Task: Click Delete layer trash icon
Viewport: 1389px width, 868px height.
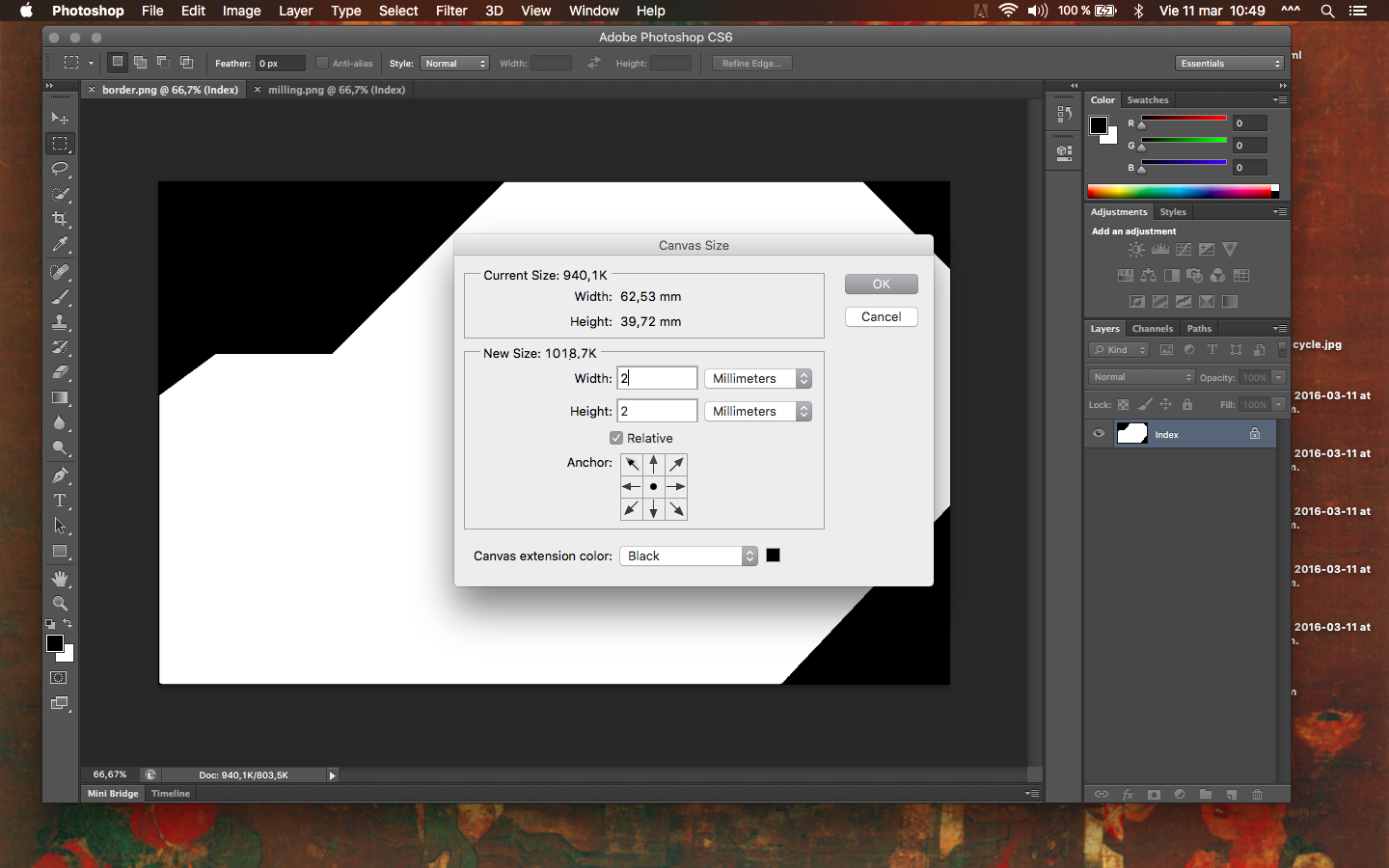Action: pos(1257,795)
